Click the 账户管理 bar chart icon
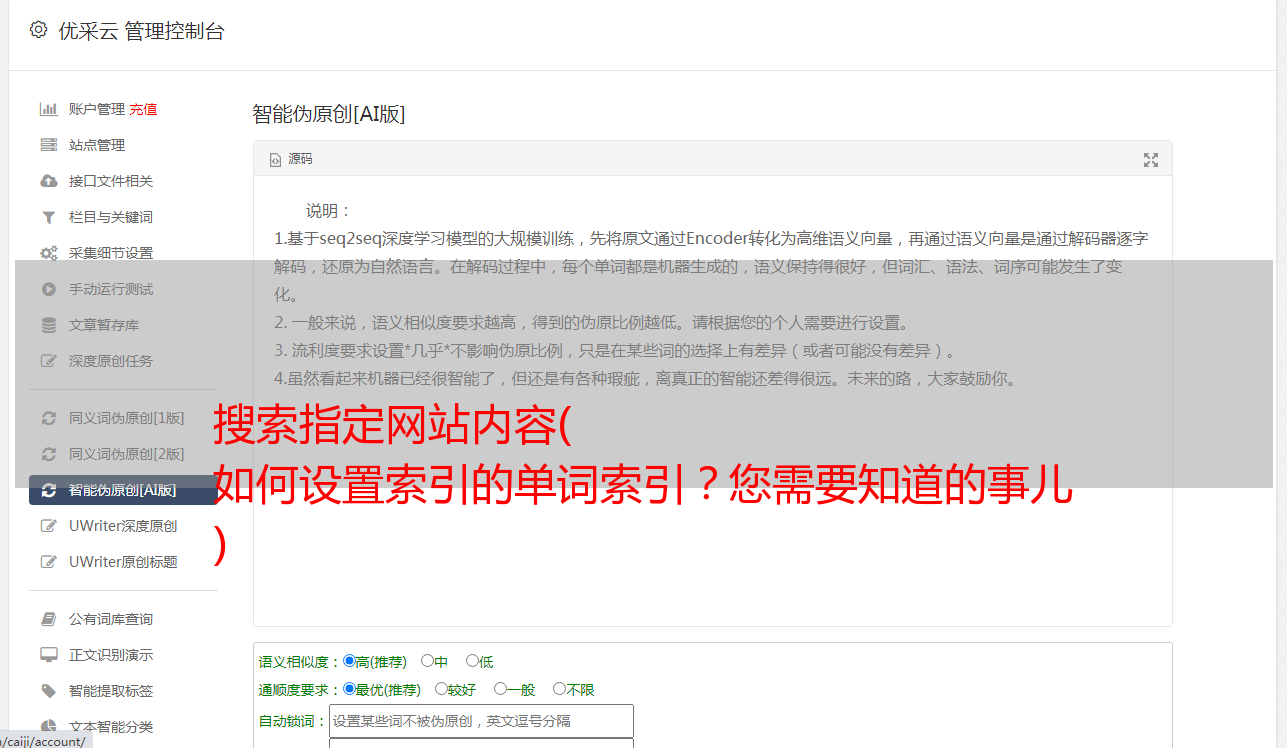This screenshot has height=748, width=1287. tap(48, 109)
